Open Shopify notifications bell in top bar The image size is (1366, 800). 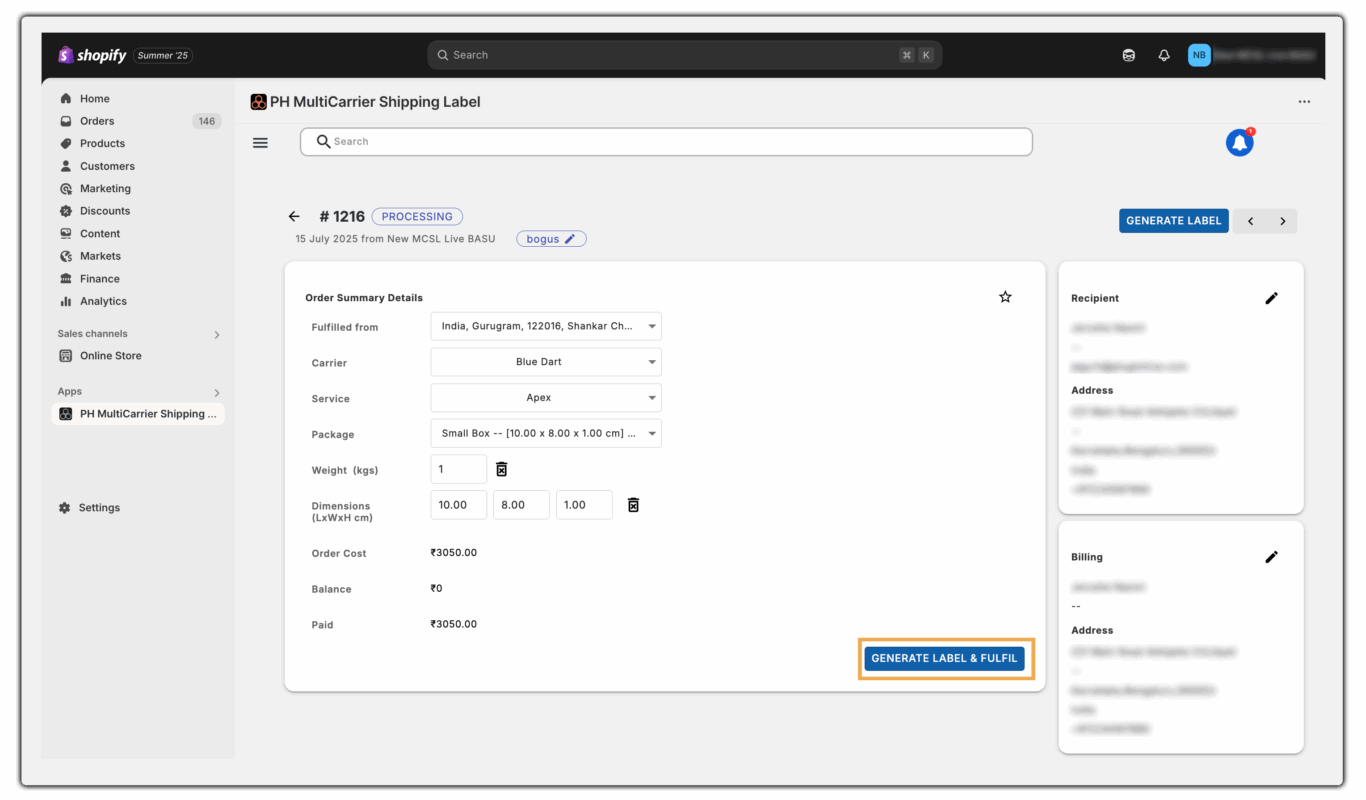(1164, 55)
